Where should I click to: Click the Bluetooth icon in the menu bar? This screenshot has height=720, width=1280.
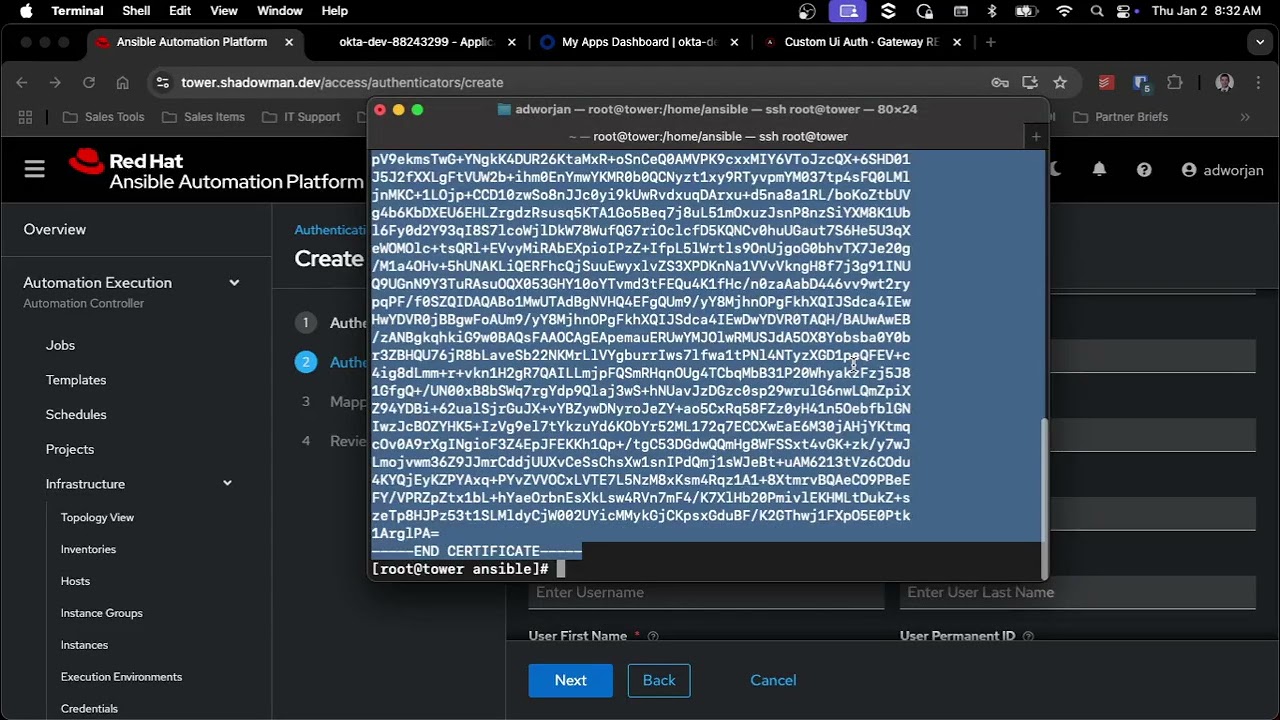click(992, 11)
